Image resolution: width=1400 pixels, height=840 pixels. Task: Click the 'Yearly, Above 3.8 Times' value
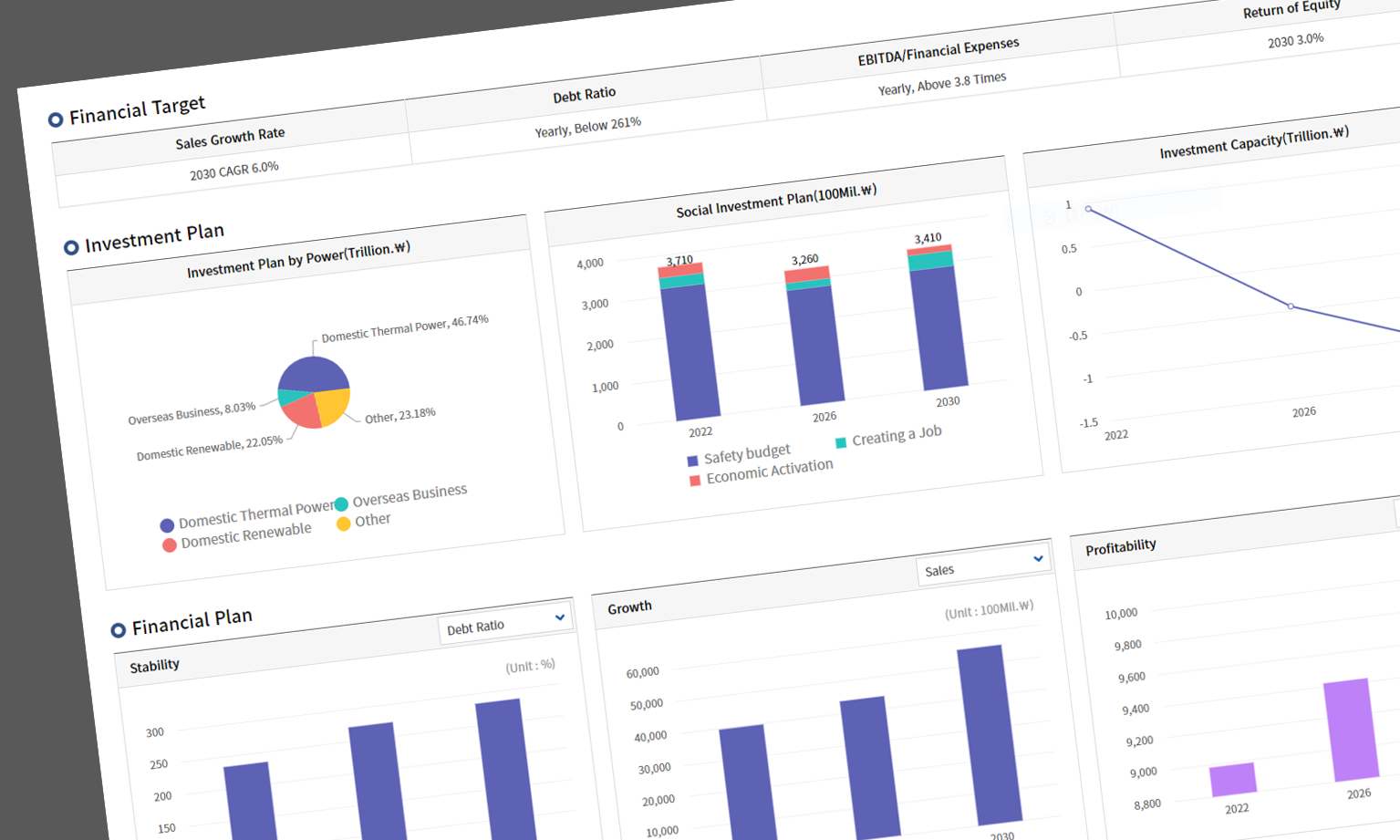click(x=942, y=84)
